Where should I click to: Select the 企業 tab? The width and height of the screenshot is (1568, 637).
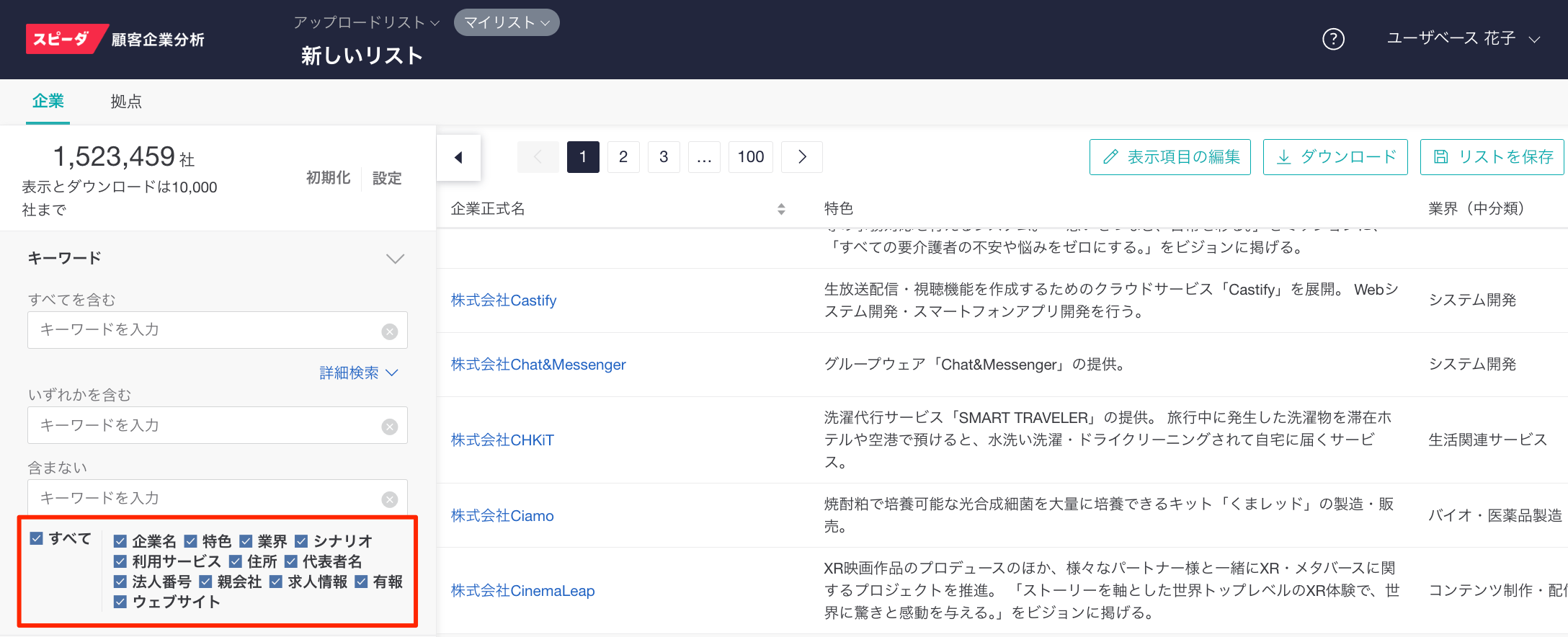coord(48,102)
